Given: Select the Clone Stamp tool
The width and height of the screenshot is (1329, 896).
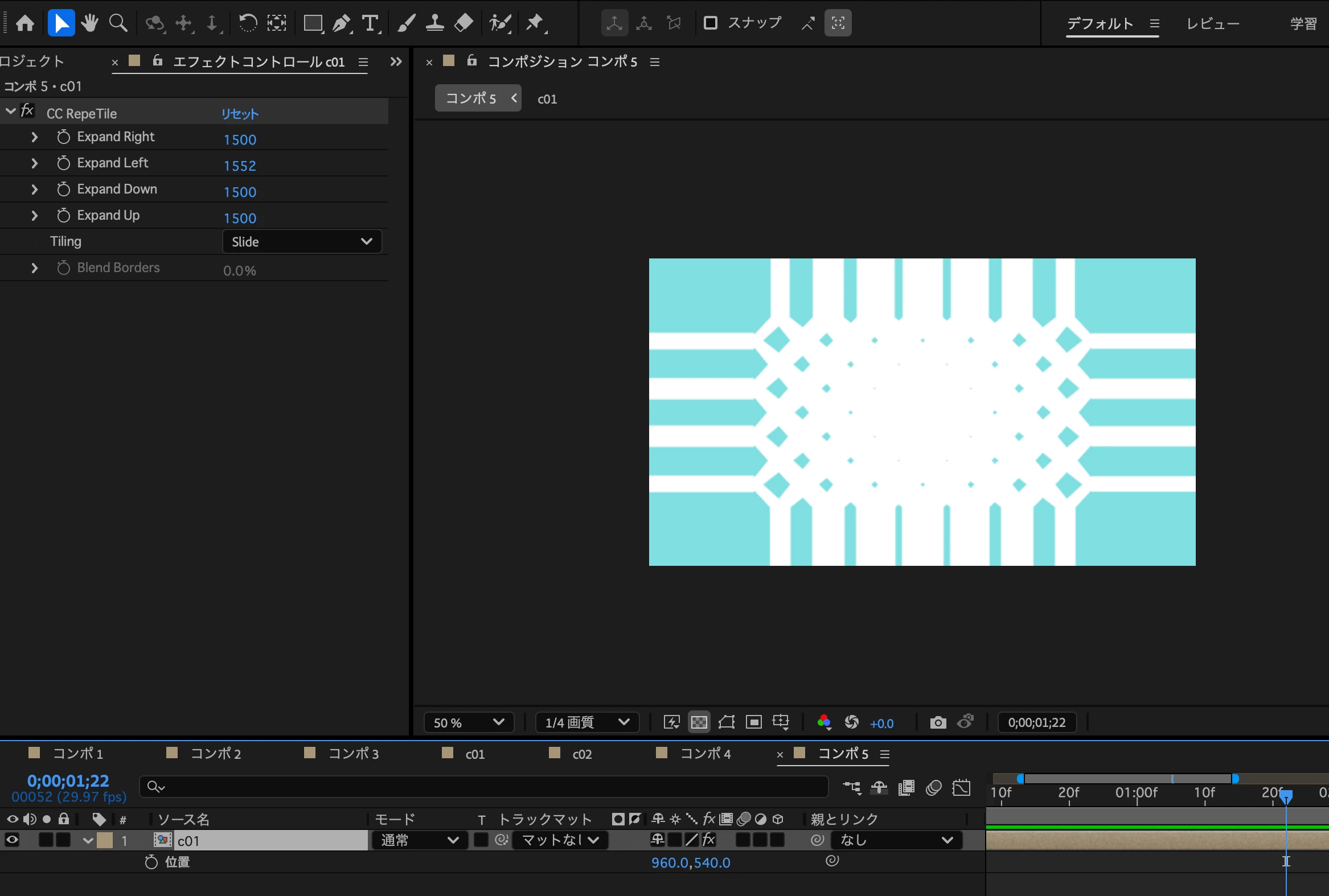Looking at the screenshot, I should pos(434,23).
